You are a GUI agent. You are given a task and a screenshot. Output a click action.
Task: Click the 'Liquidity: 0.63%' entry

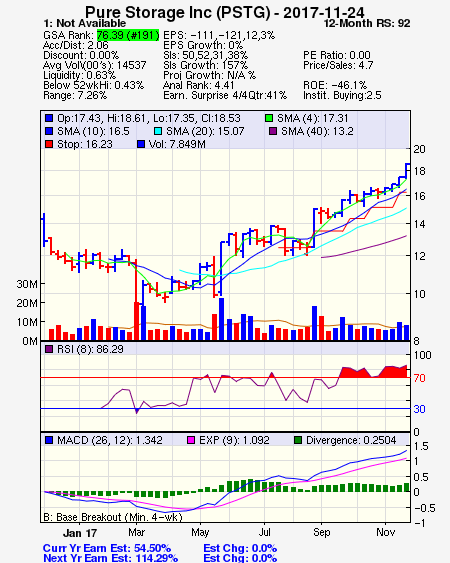[x=79, y=75]
